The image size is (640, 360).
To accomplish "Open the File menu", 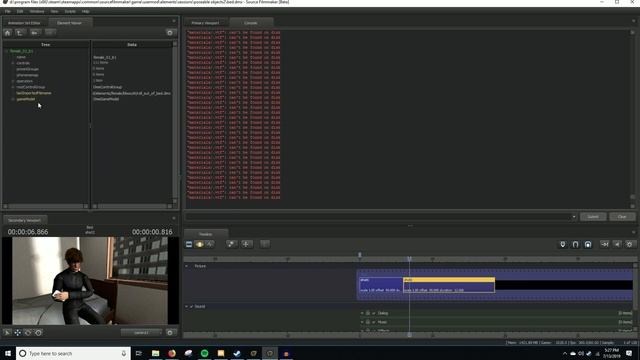I will (8, 11).
